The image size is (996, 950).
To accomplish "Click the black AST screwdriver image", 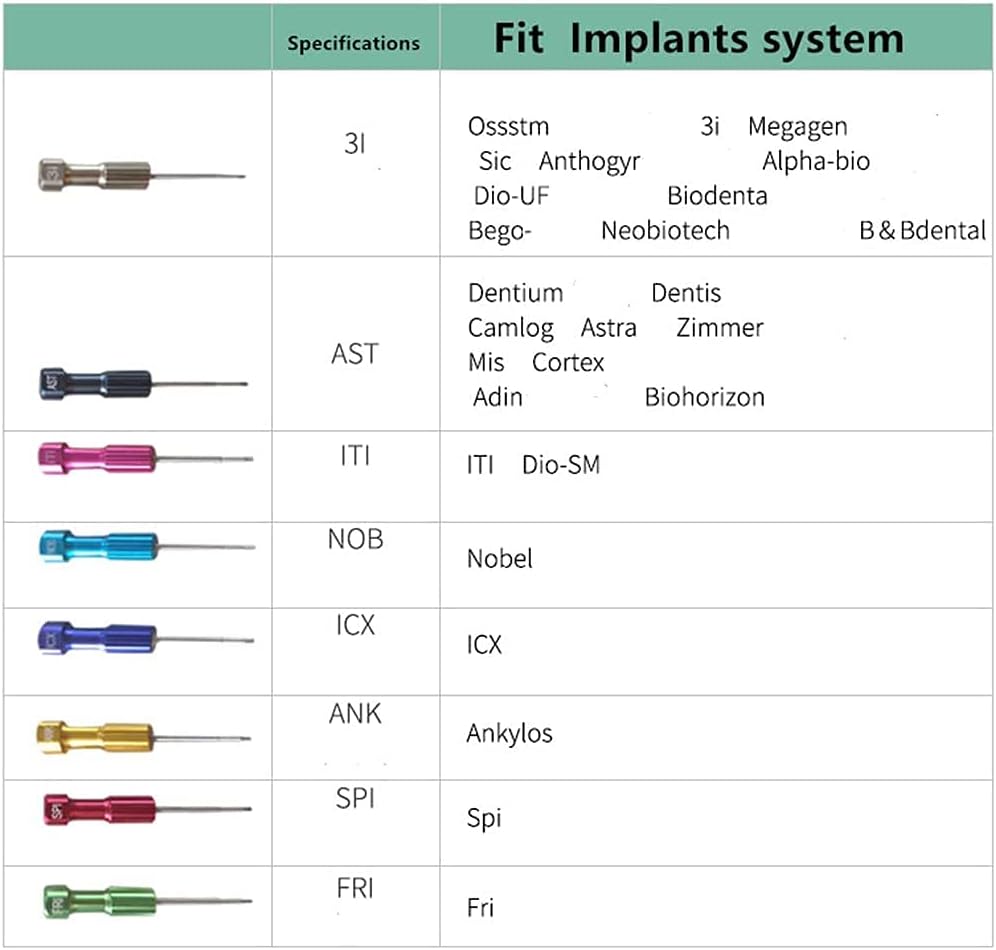I will 142,380.
